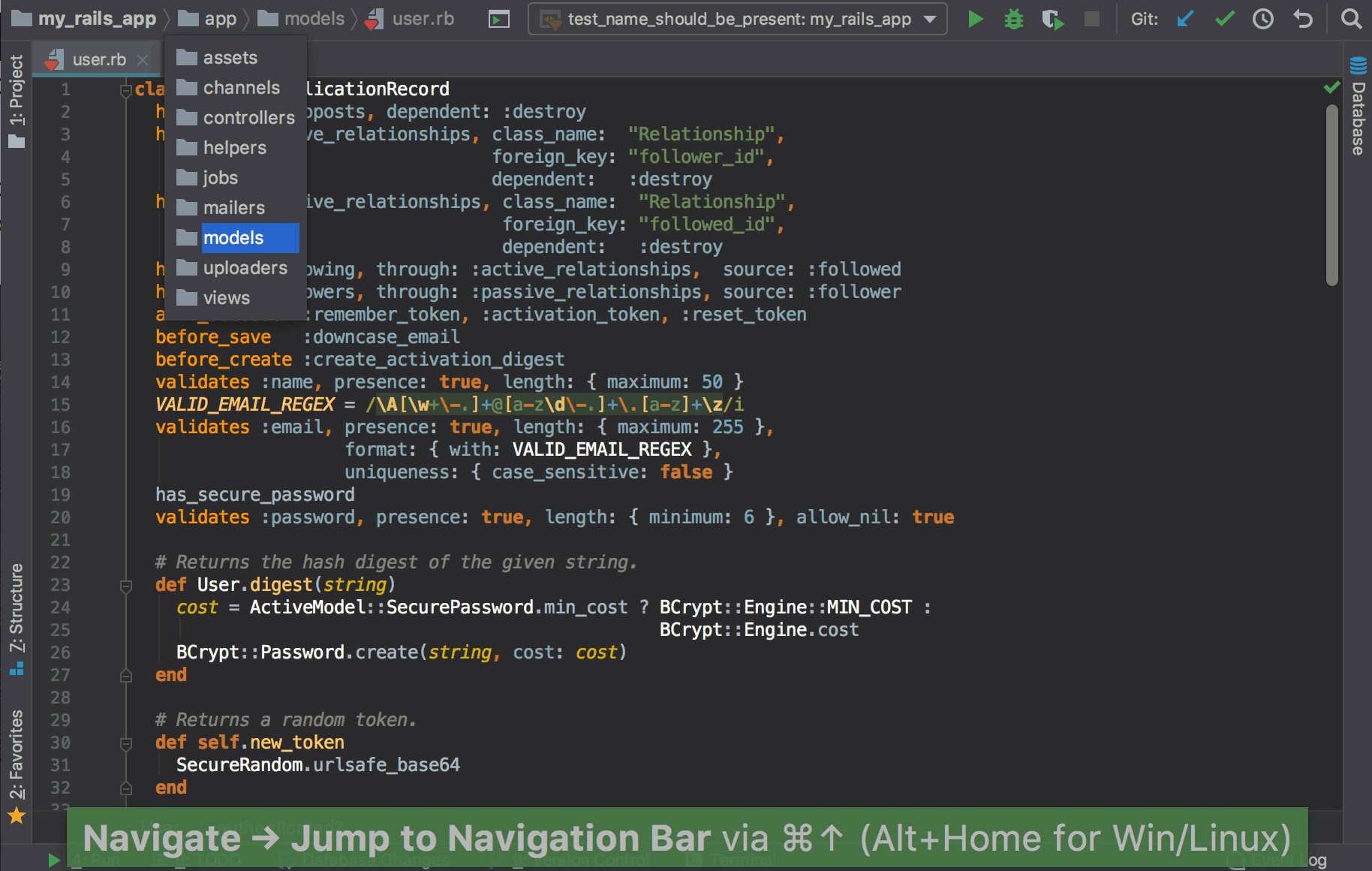Commit changes with green checkmark
The height and width of the screenshot is (871, 1372).
point(1225,19)
